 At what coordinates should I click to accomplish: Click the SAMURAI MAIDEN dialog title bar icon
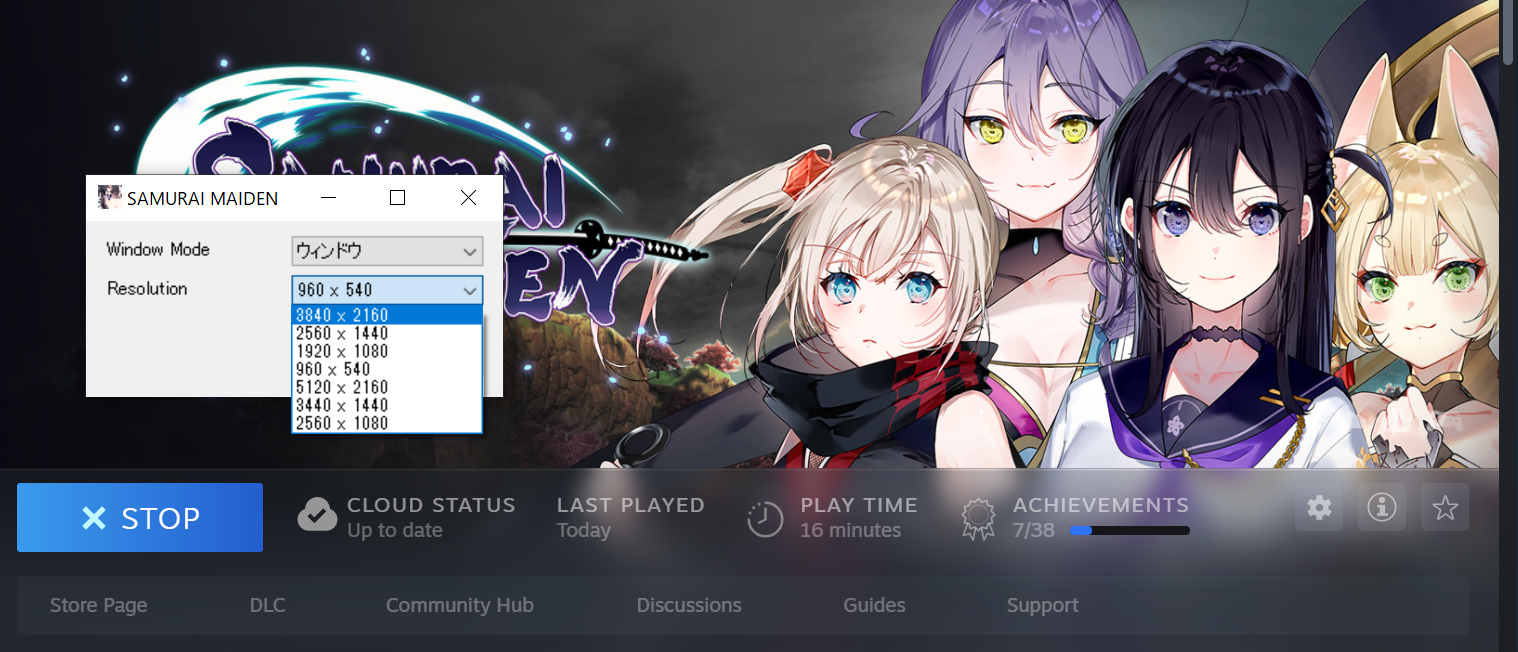tap(109, 197)
